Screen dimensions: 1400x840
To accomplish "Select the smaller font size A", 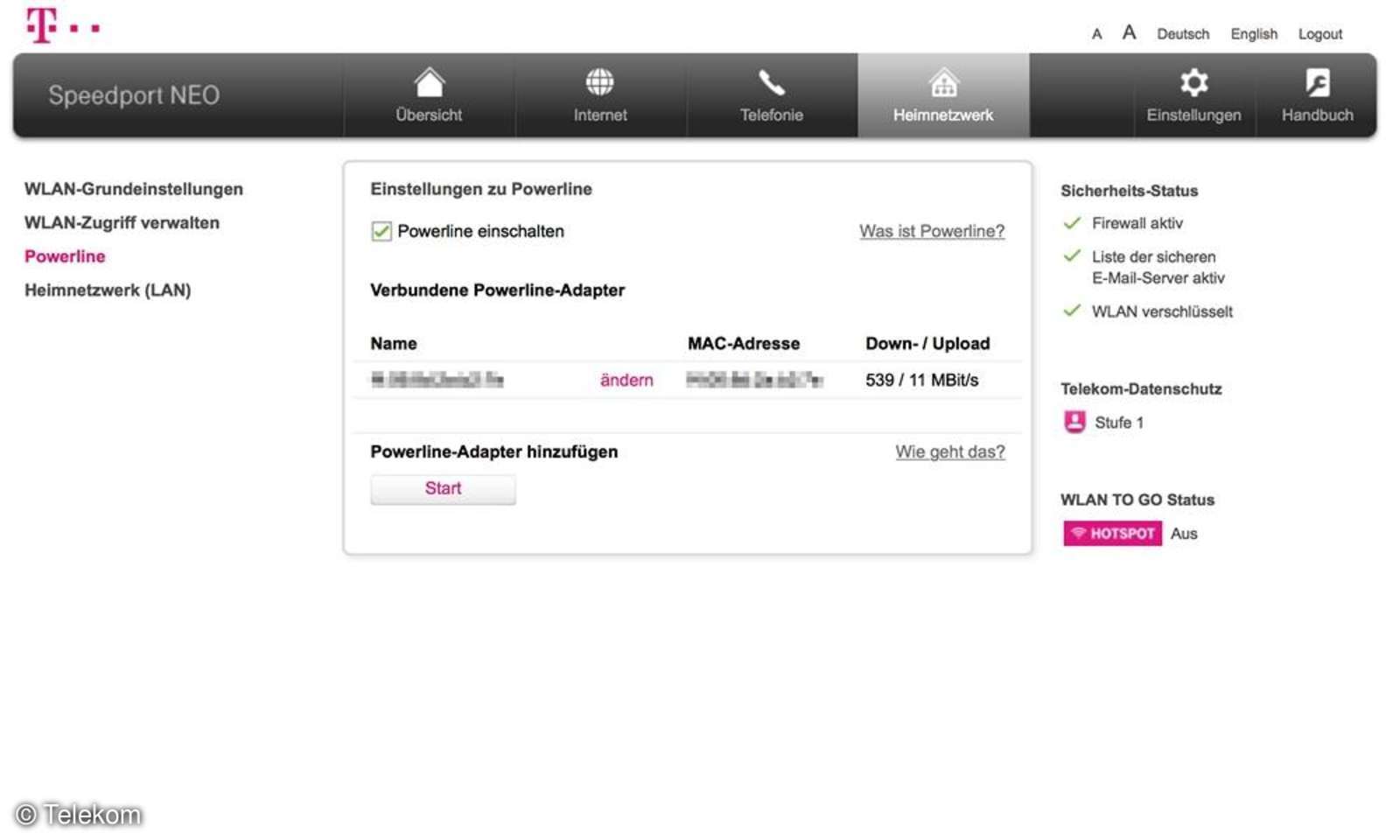I will pos(1096,34).
